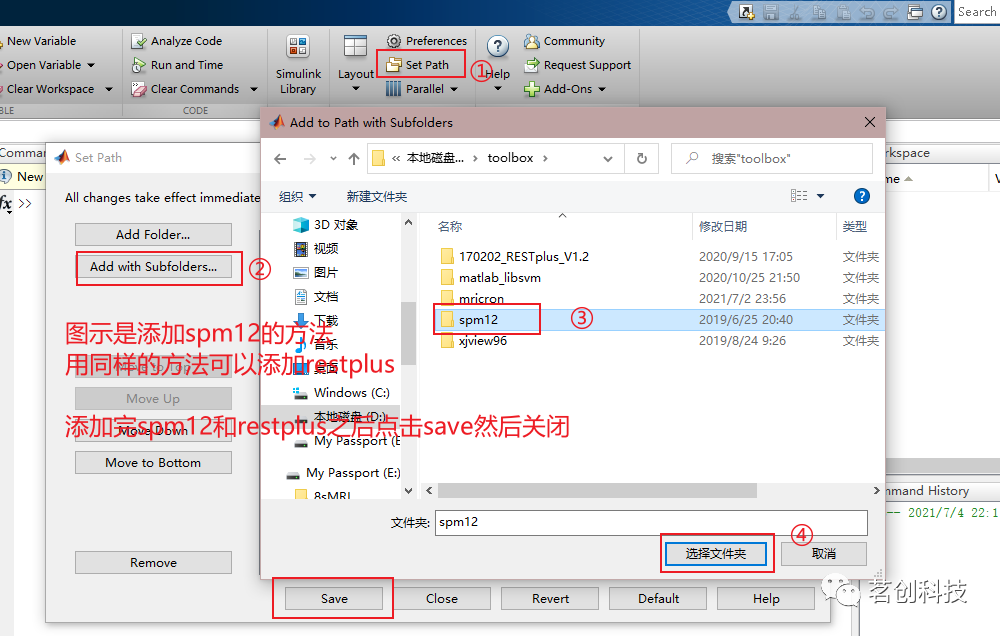The width and height of the screenshot is (1000, 636).
Task: Click the 选择文件夹 confirm button
Action: (716, 553)
